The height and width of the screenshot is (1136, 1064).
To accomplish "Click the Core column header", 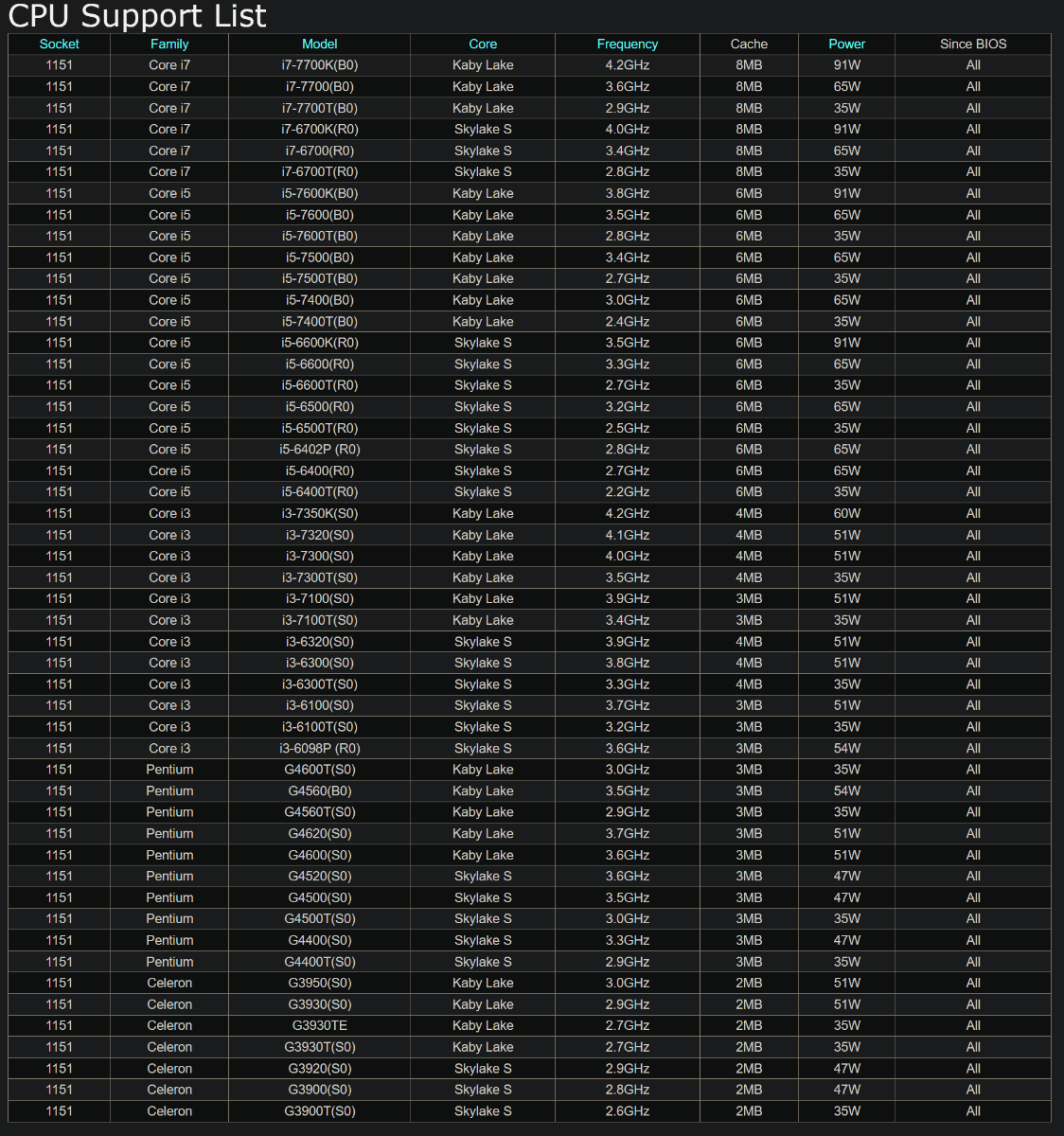I will 483,44.
